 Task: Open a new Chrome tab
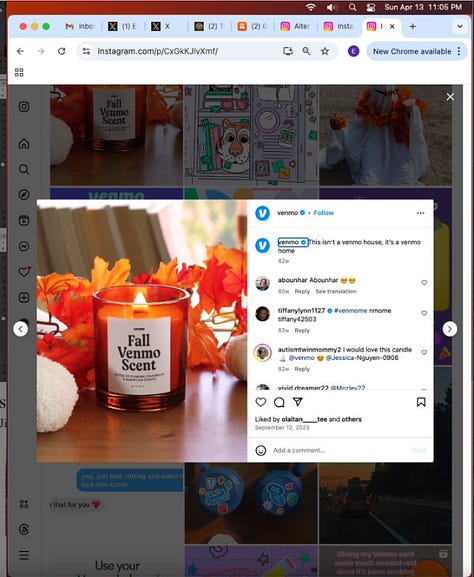(413, 26)
